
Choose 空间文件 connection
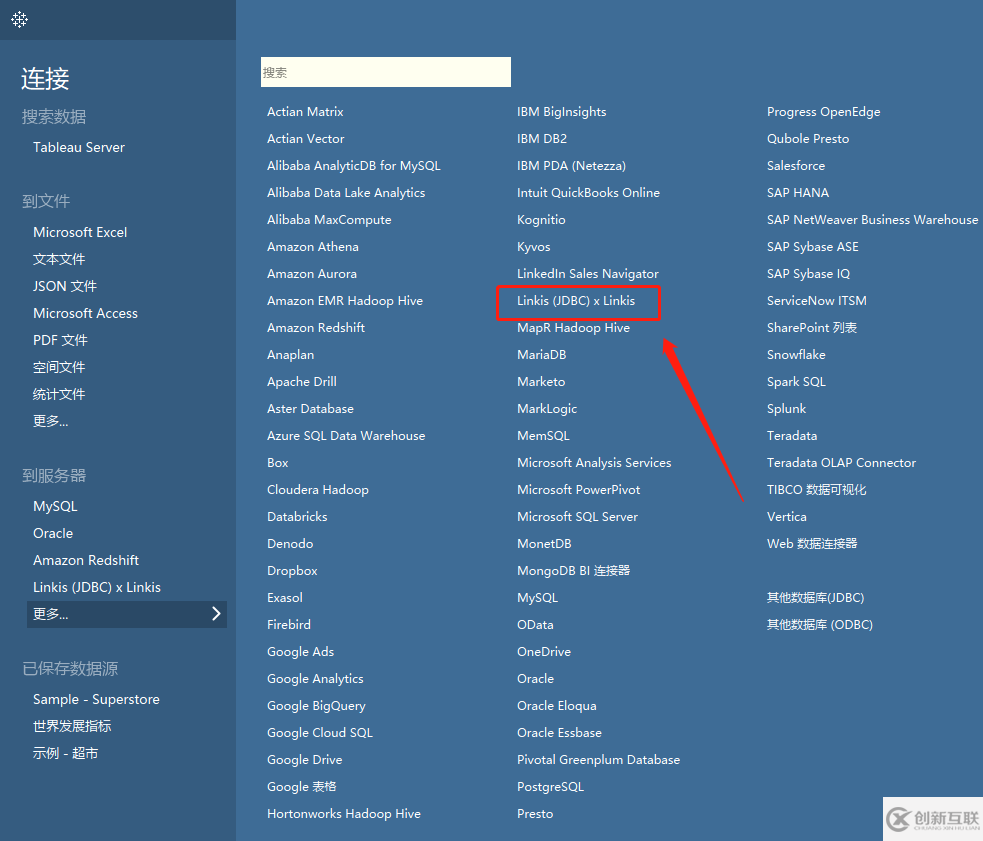(x=59, y=368)
